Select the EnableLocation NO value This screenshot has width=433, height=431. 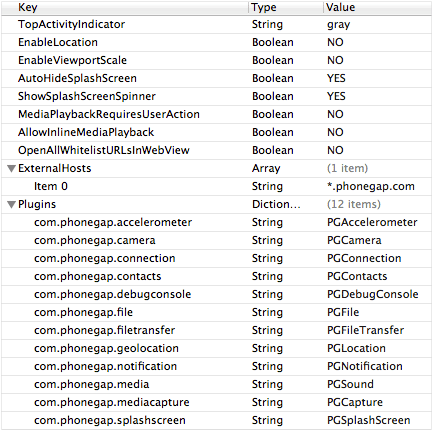[x=335, y=42]
